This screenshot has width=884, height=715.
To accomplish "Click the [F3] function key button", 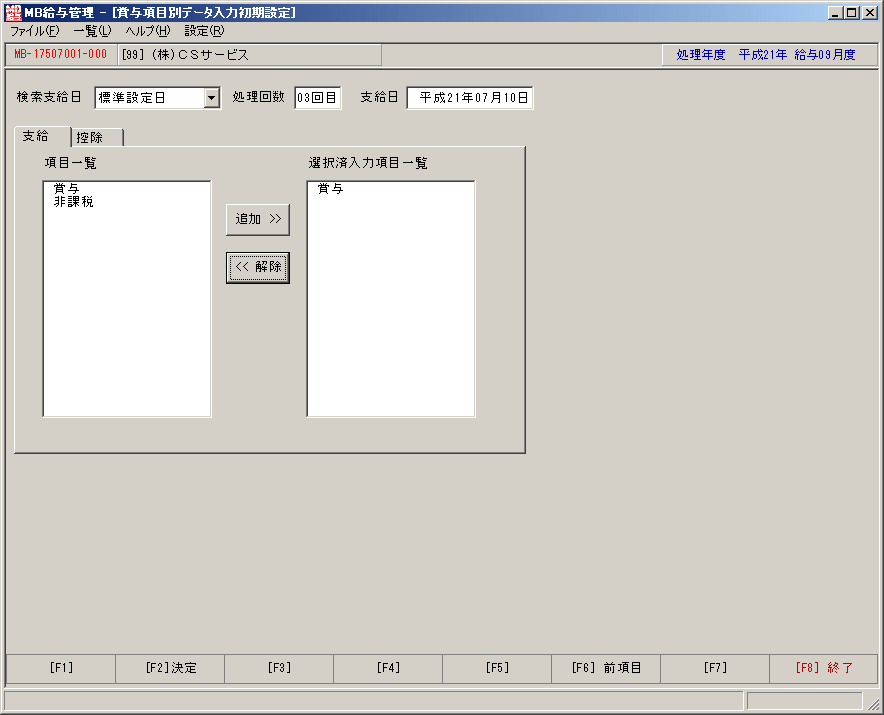I will coord(279,668).
